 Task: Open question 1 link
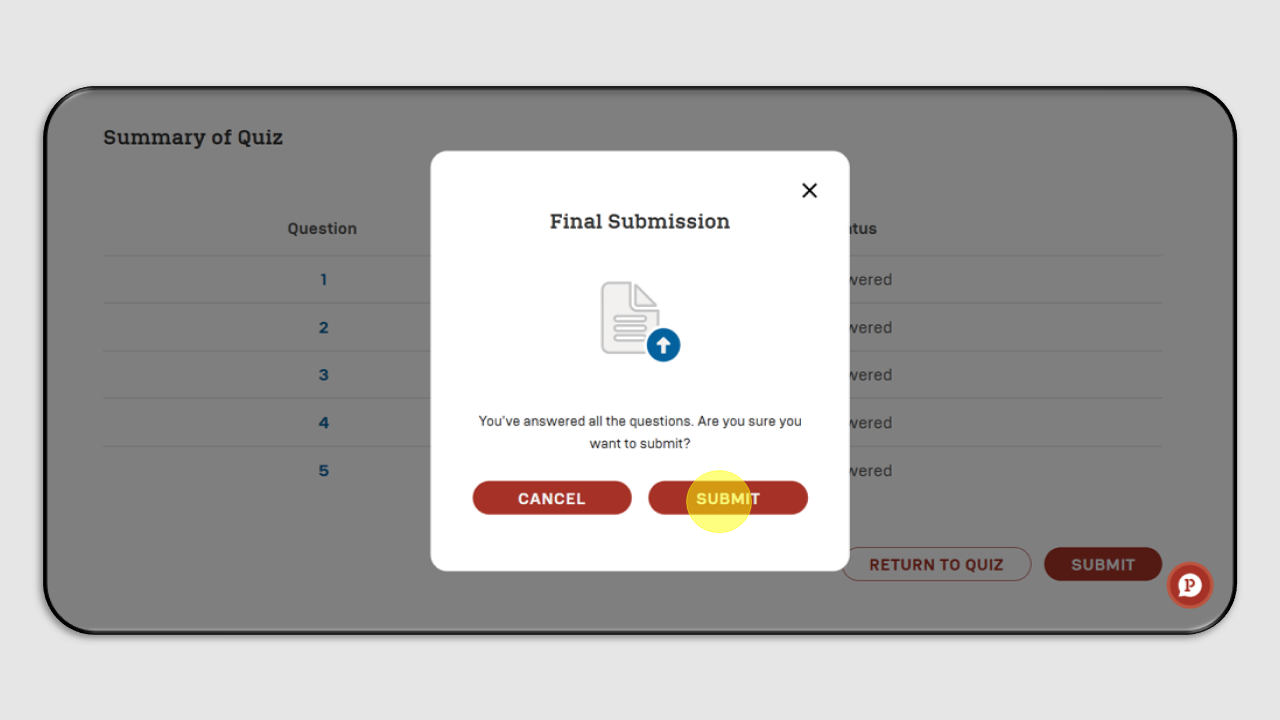[x=323, y=280]
